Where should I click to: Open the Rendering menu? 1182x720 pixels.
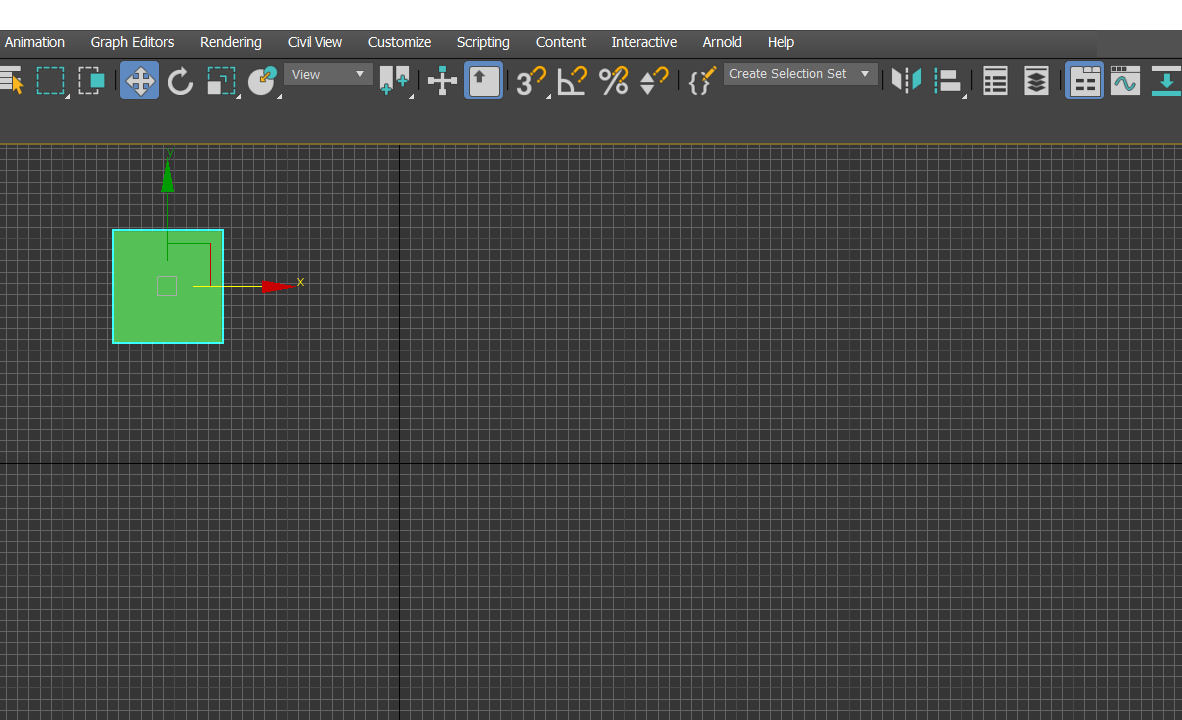pyautogui.click(x=230, y=42)
